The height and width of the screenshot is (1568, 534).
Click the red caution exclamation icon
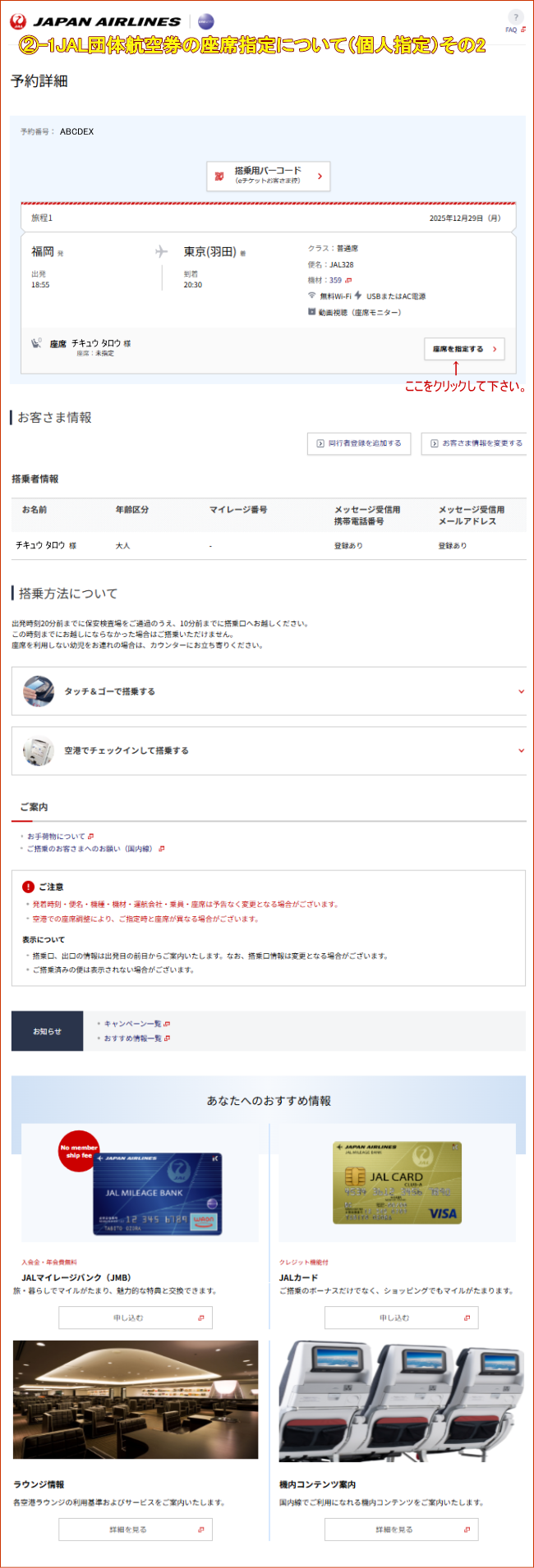[29, 887]
